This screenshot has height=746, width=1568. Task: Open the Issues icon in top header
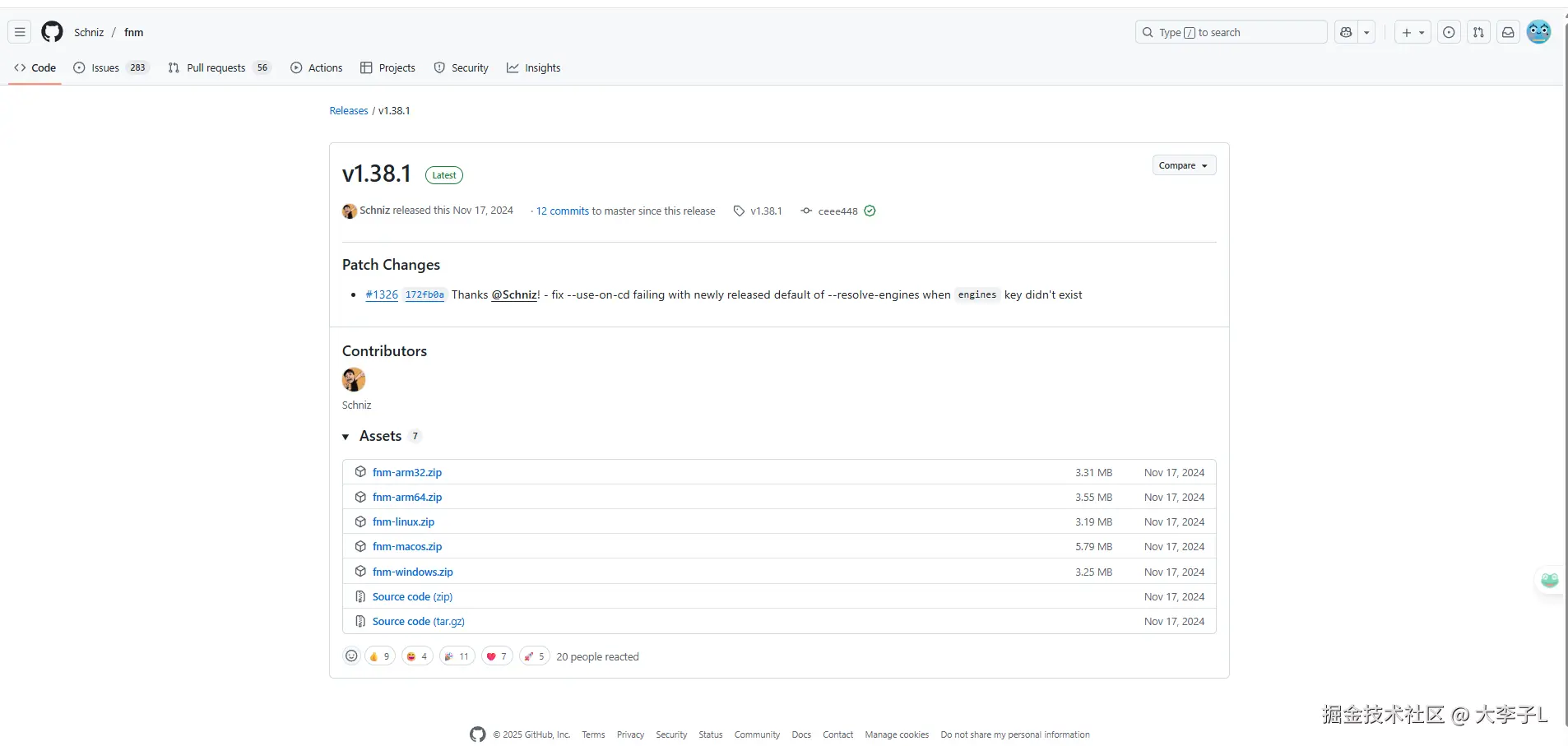coord(1449,32)
